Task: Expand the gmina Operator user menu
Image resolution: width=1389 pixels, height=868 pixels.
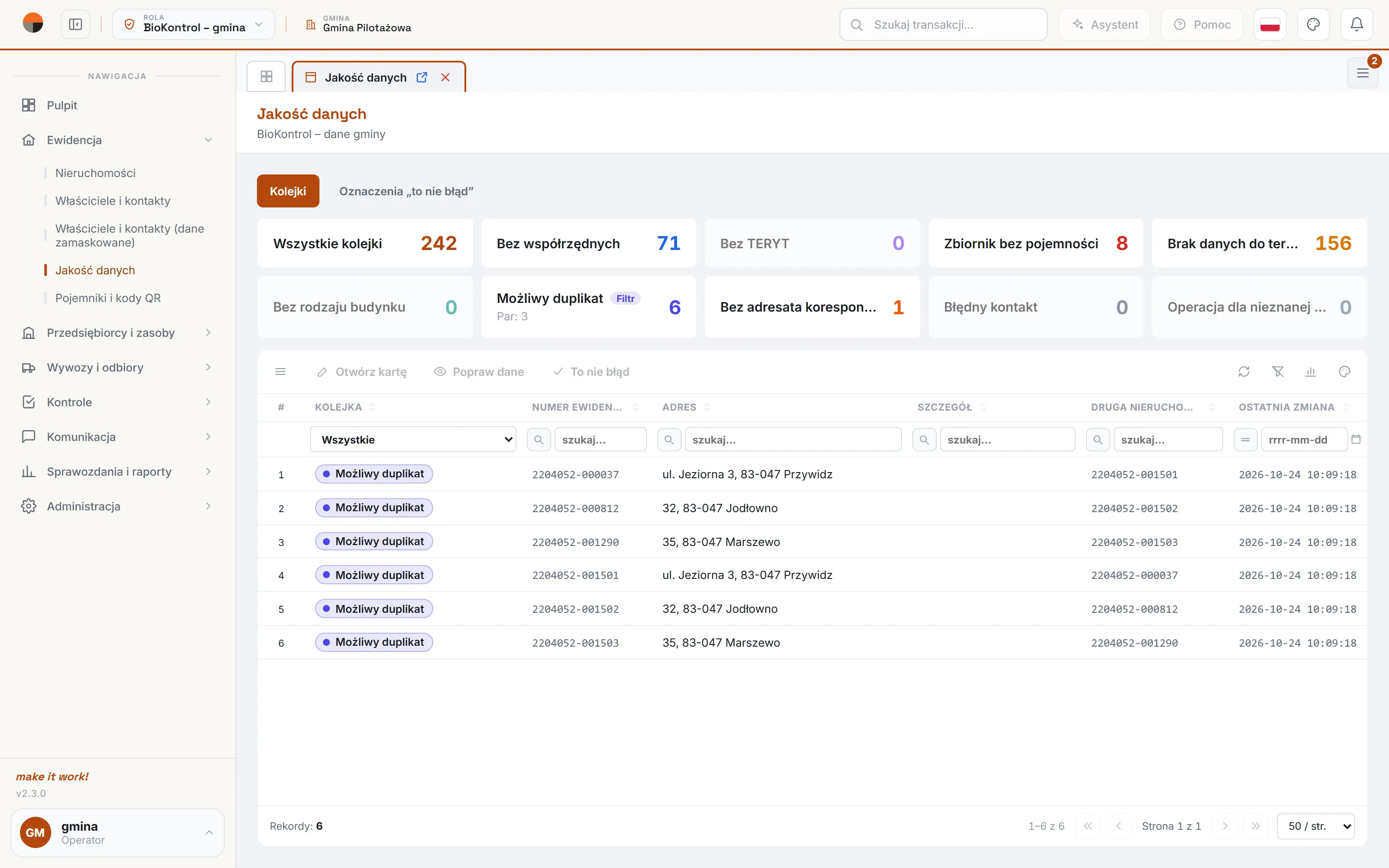Action: 117,832
